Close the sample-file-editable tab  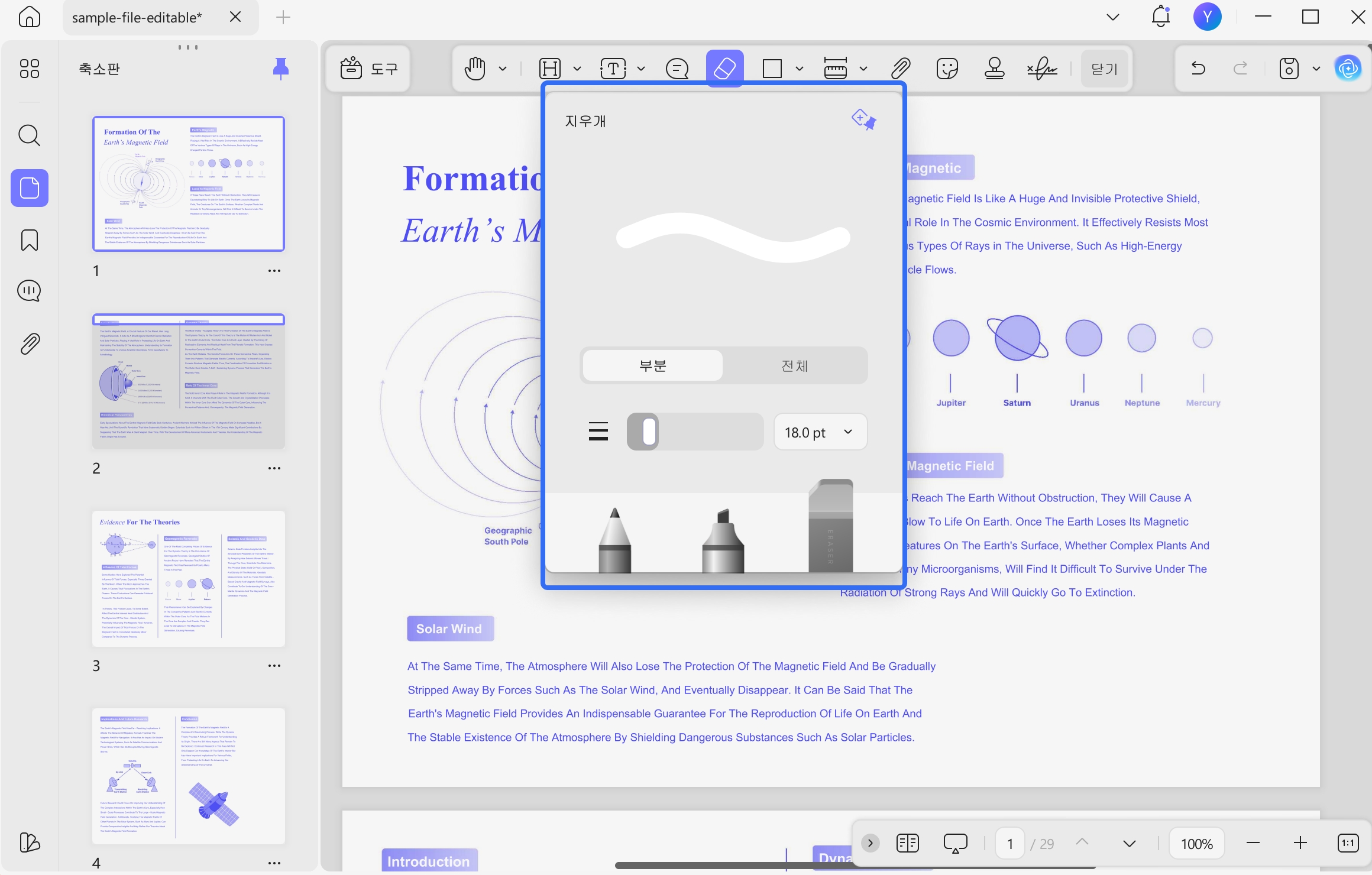[235, 17]
